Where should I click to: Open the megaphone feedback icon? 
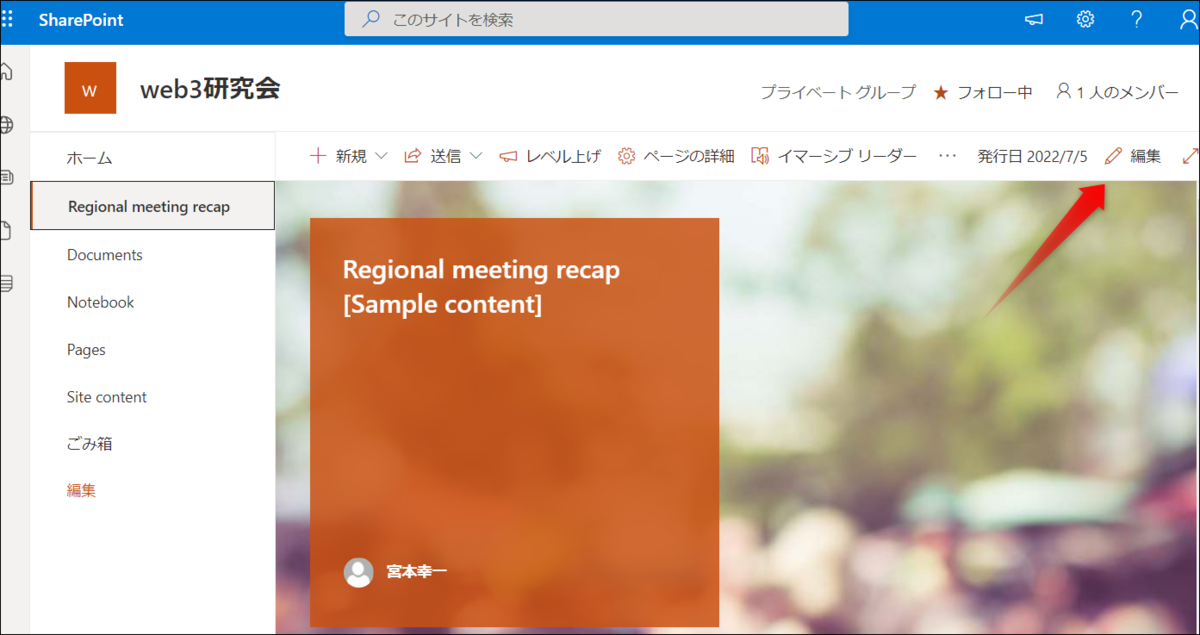coord(1035,20)
